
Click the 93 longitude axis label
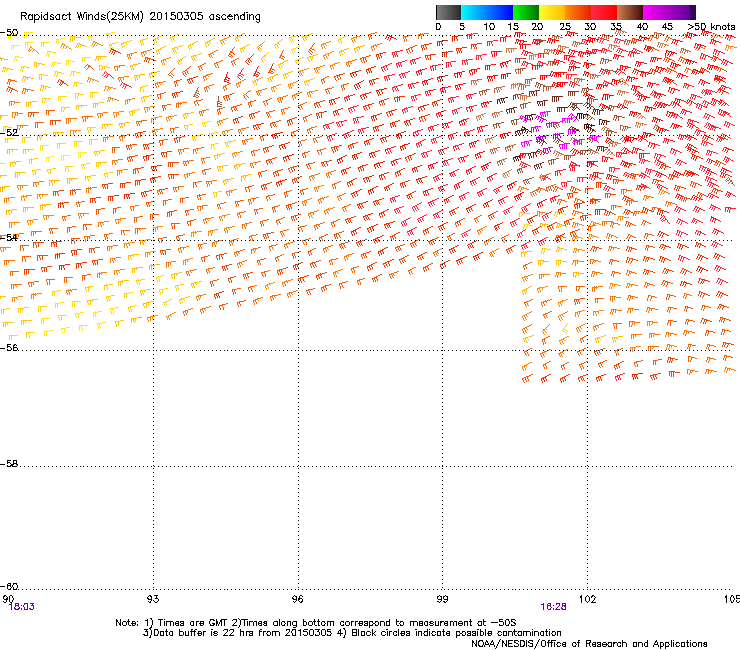click(x=153, y=599)
